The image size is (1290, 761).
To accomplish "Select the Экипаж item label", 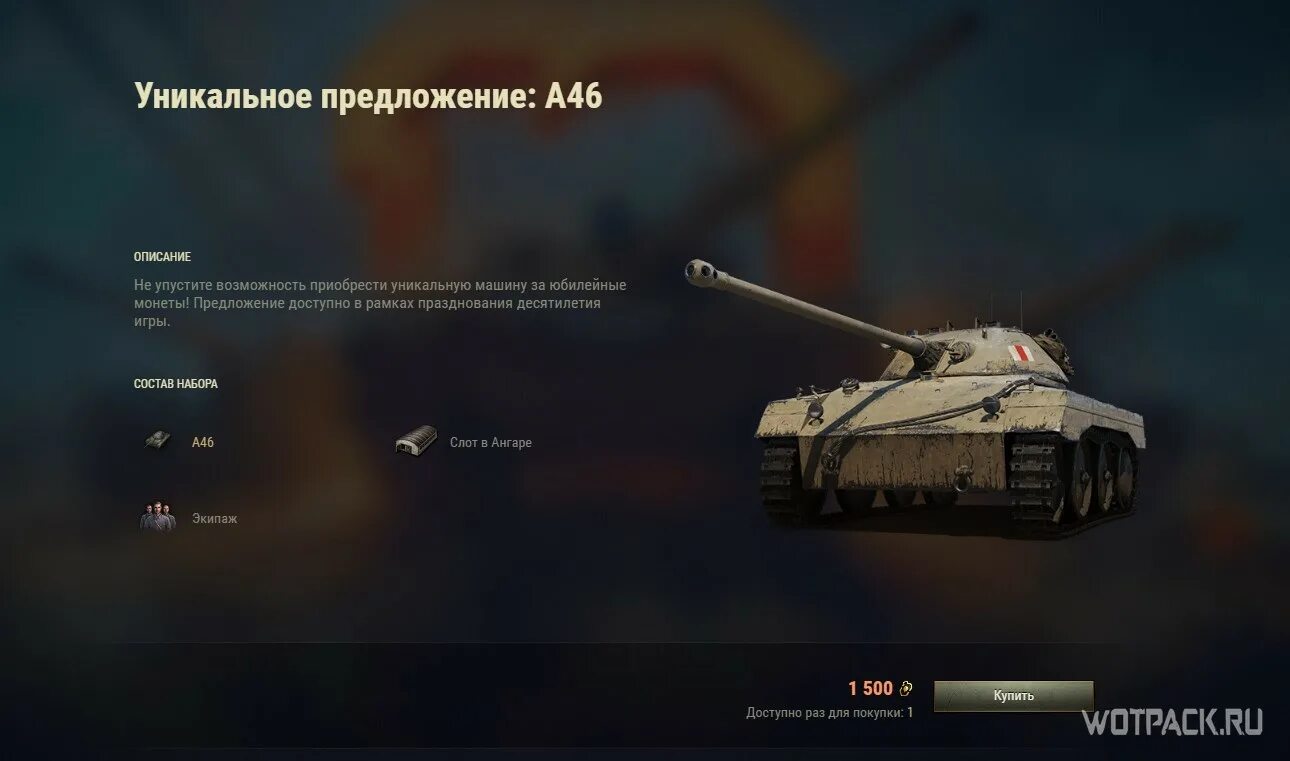I will pyautogui.click(x=215, y=519).
